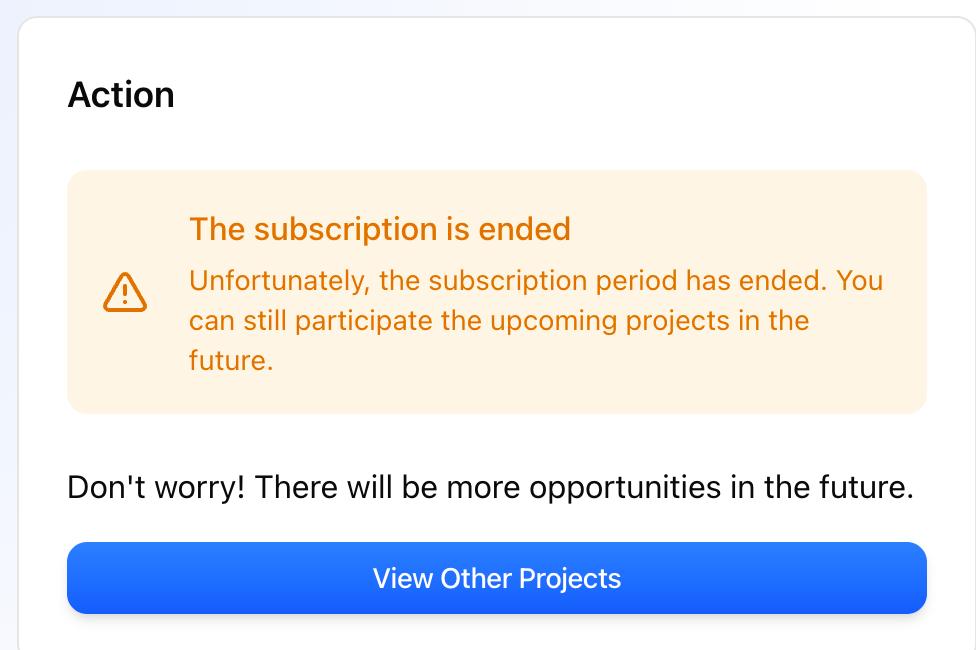Click the orange warning triangle icon
Image resolution: width=976 pixels, height=650 pixels.
click(x=124, y=292)
